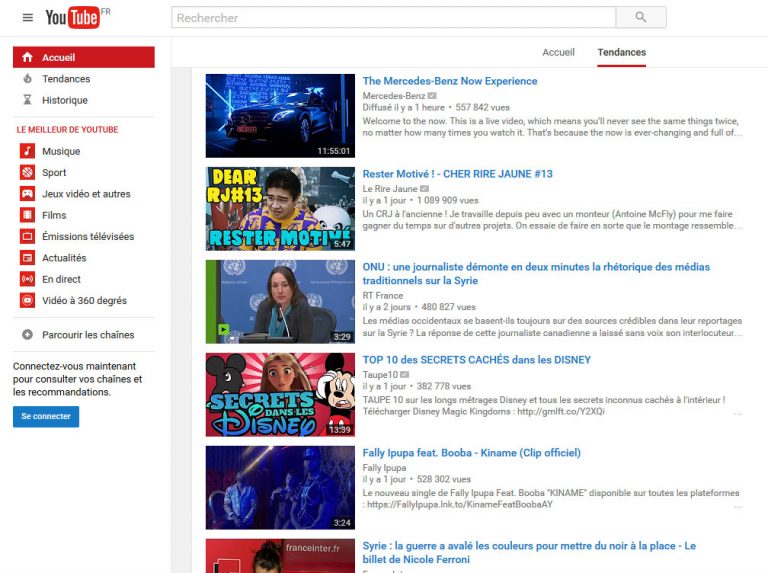Viewport: 768px width, 573px height.
Task: Open the En direct category
Action: pos(61,280)
